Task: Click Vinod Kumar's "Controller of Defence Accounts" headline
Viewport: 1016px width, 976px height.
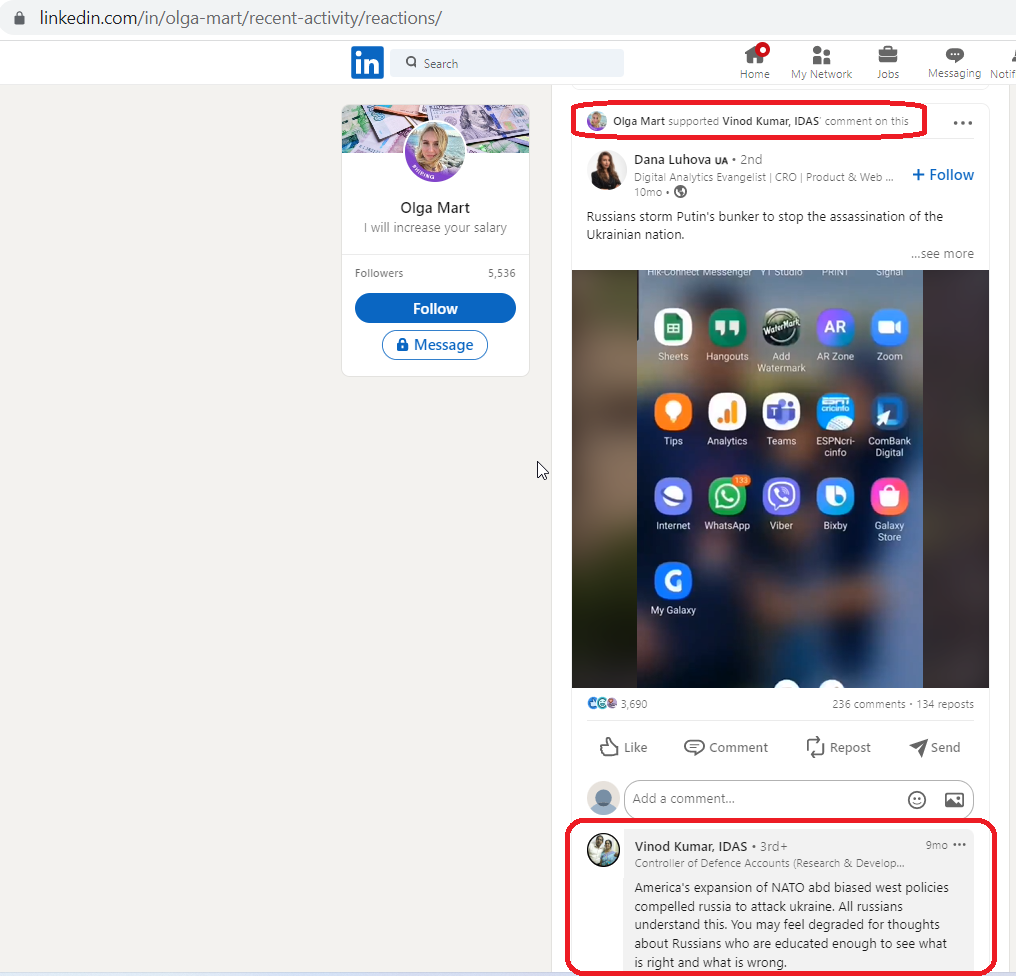Action: coord(769,863)
